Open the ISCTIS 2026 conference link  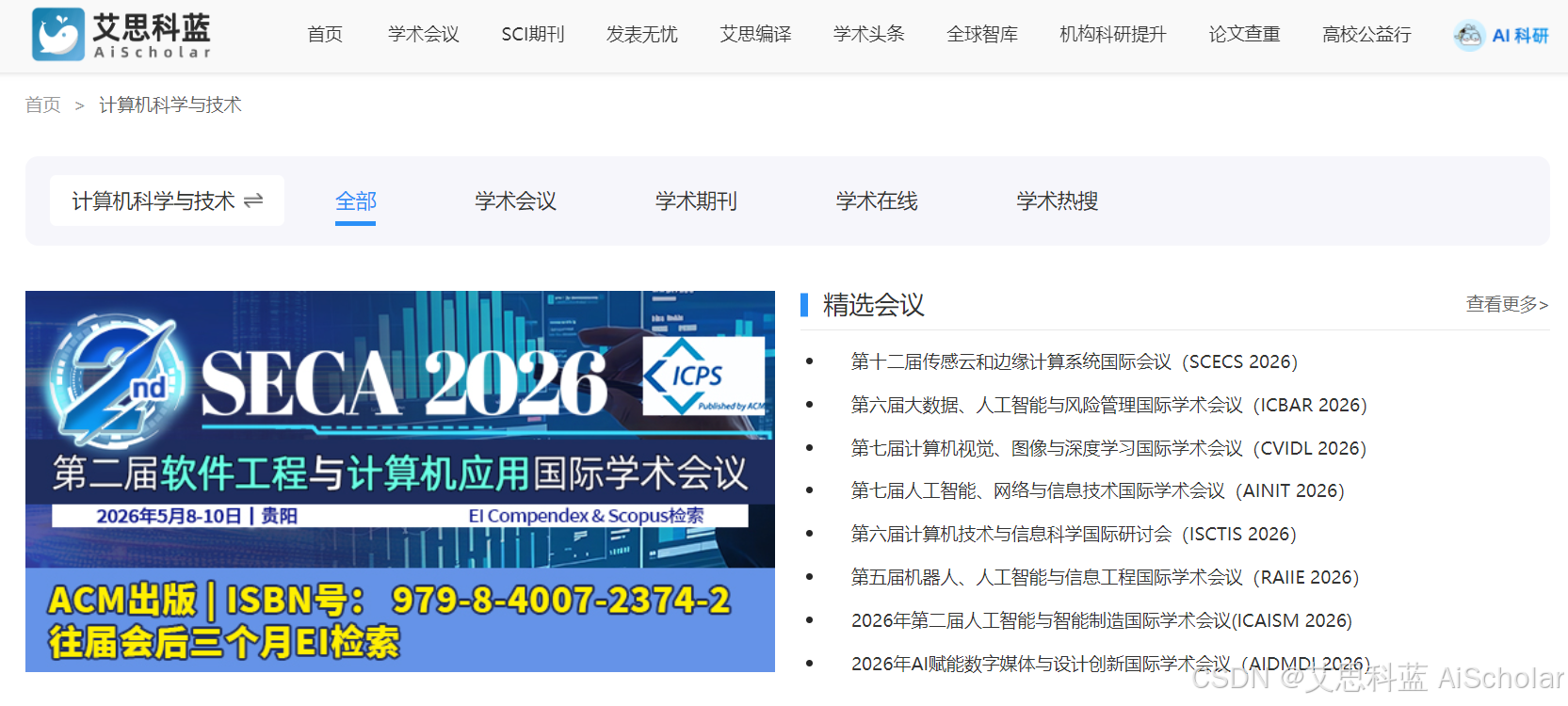click(x=1075, y=534)
